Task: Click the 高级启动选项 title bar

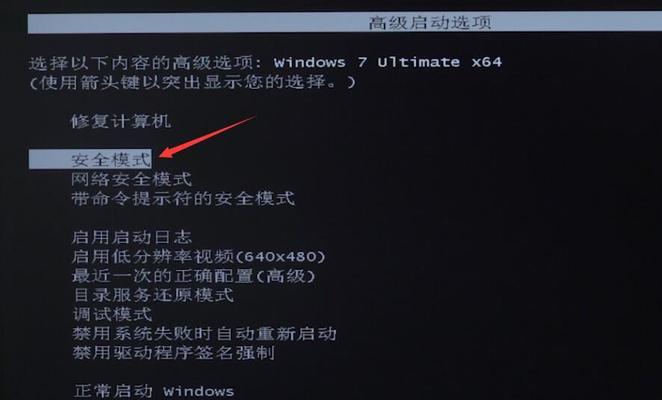Action: (345, 22)
